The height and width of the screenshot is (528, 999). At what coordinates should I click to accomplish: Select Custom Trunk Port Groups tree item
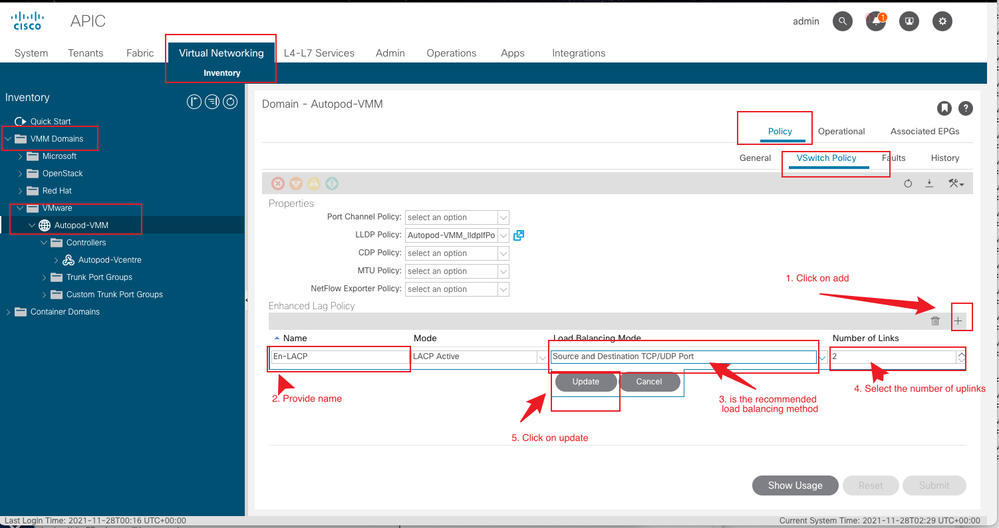click(x=115, y=294)
